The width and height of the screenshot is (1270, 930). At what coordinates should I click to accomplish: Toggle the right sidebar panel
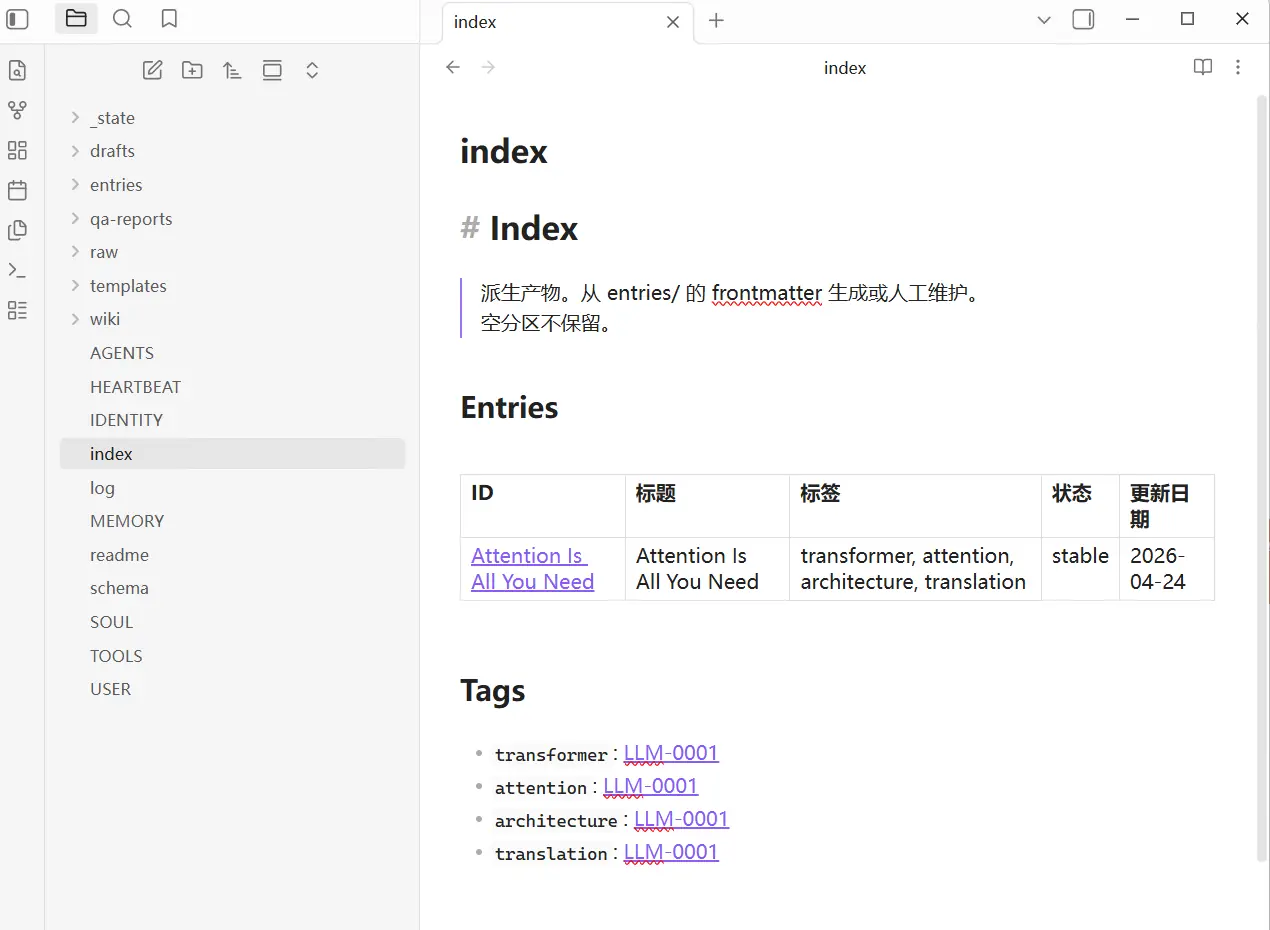(1083, 20)
